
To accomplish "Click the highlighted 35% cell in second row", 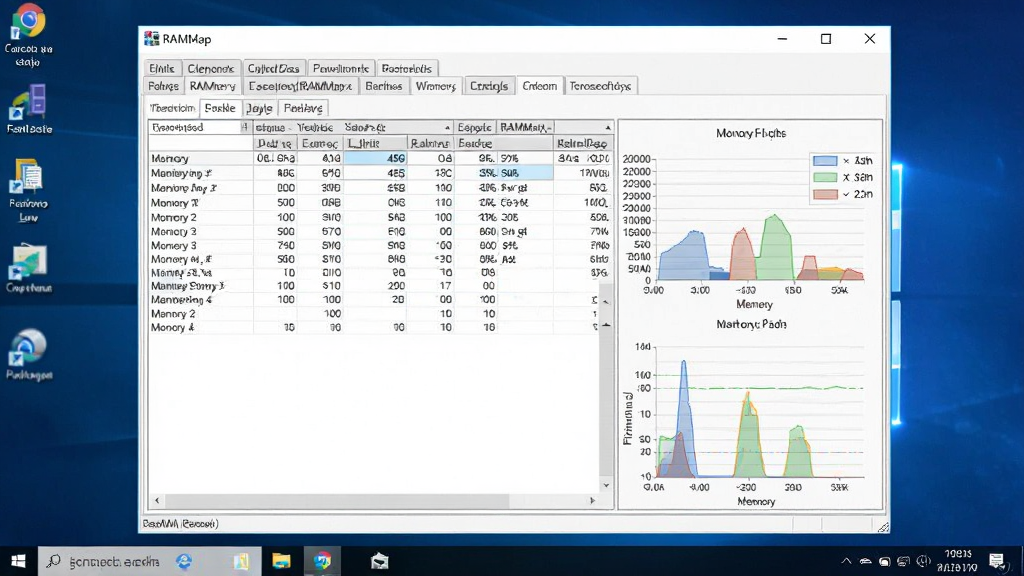I will (476, 173).
